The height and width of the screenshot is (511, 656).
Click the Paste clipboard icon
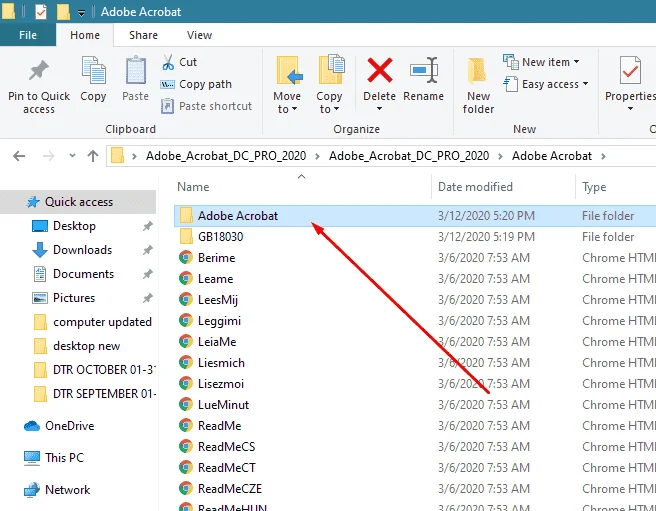click(136, 70)
